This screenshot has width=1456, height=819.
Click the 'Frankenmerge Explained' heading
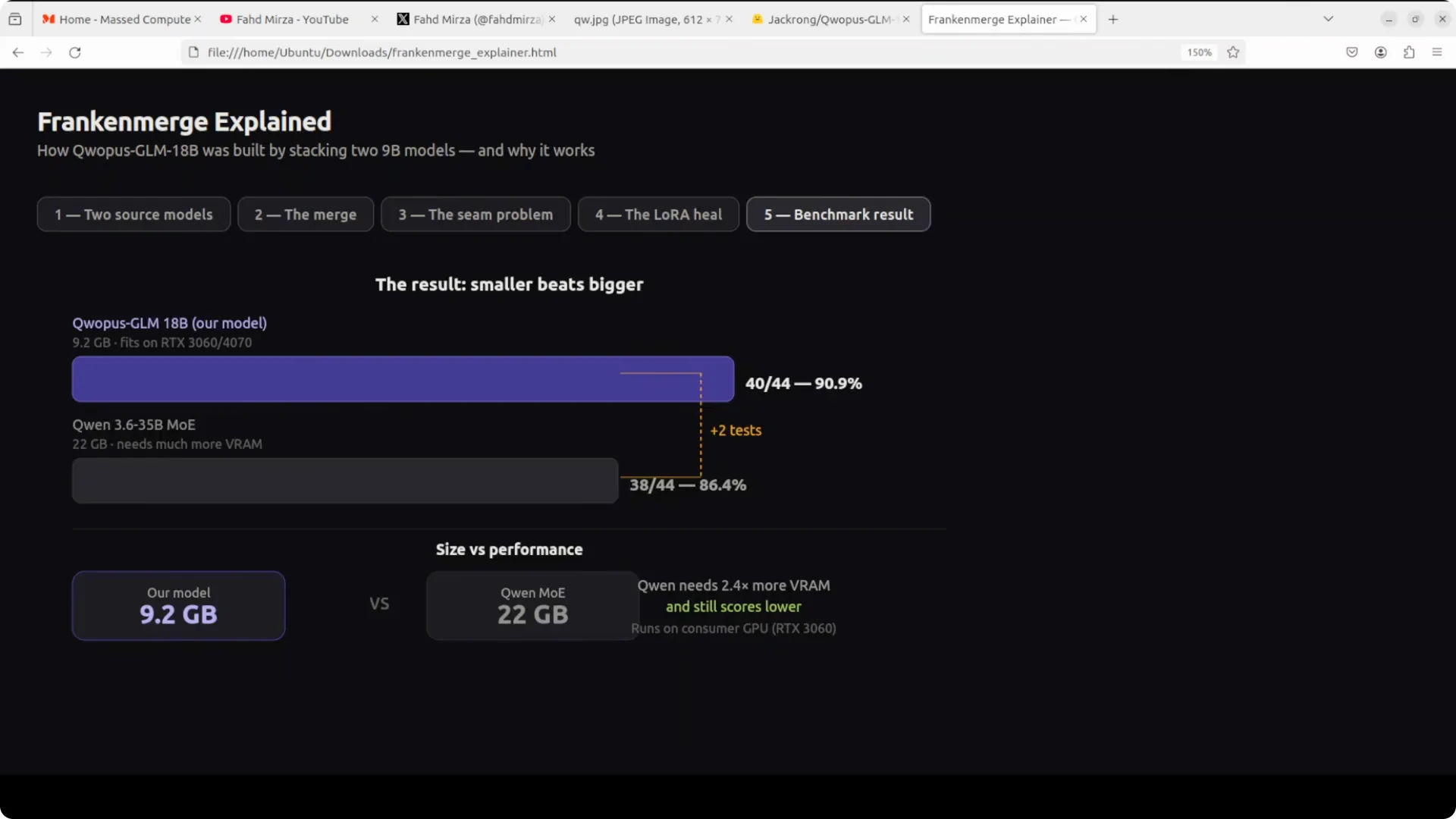point(184,121)
